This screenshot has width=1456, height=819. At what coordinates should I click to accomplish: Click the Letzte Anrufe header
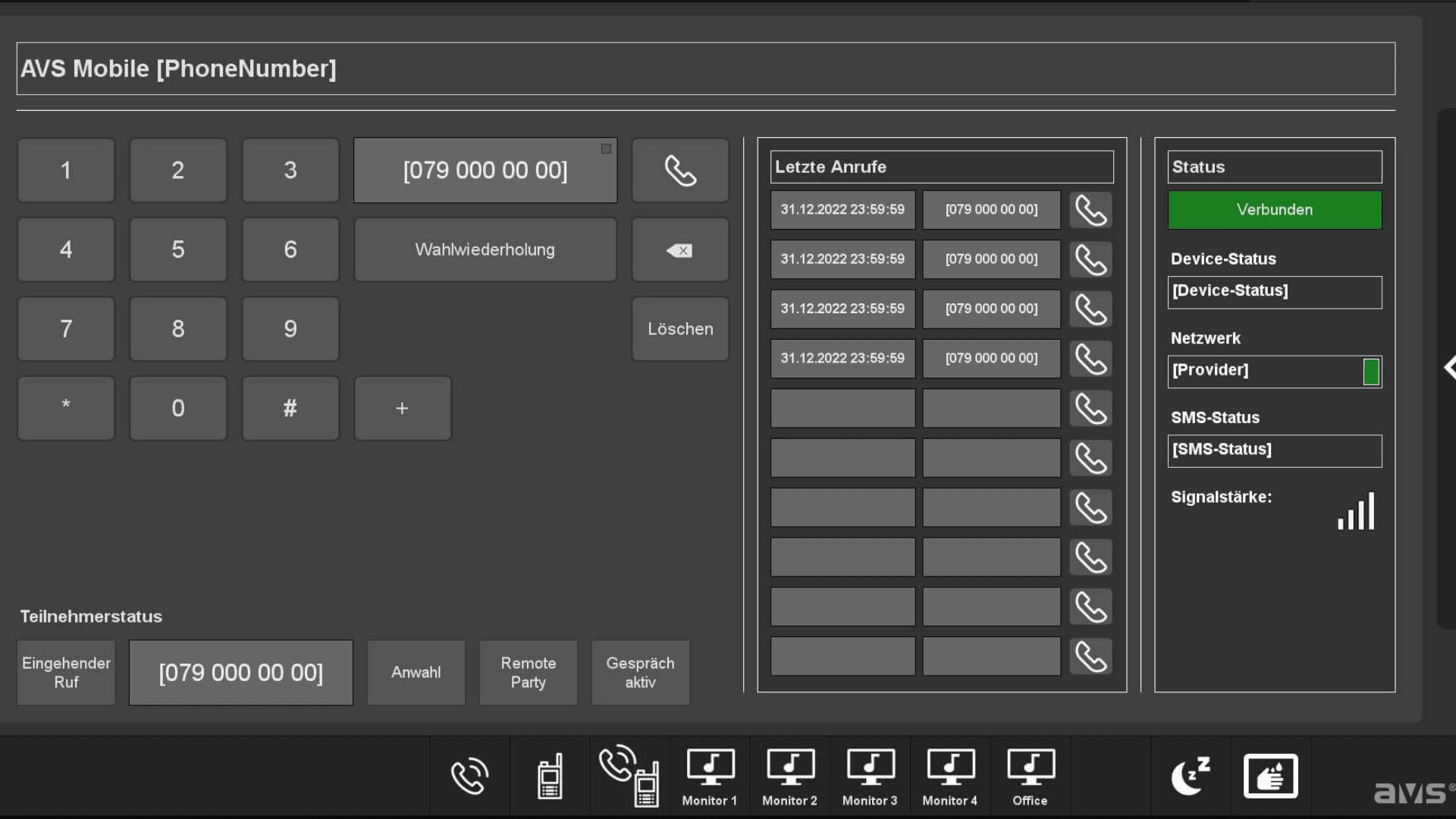pos(942,167)
